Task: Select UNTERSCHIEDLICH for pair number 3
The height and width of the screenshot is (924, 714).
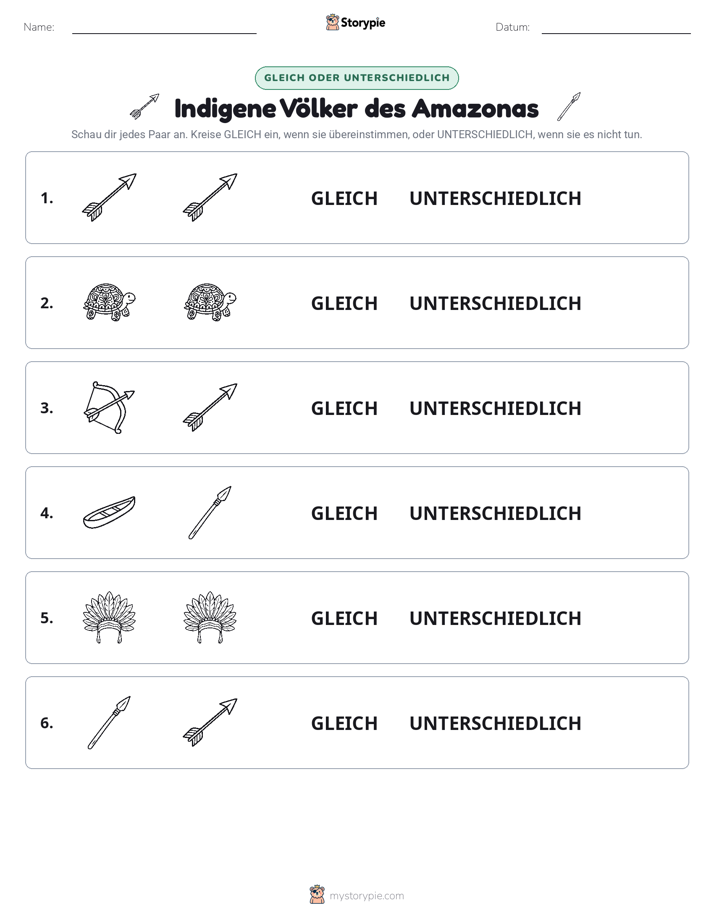Action: tap(495, 408)
